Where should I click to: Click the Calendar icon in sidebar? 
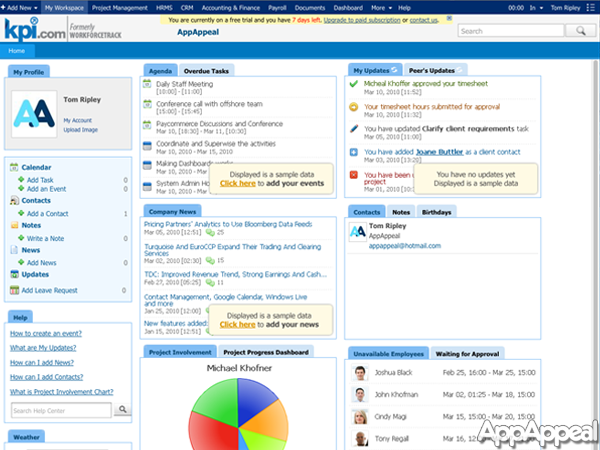pyautogui.click(x=13, y=167)
